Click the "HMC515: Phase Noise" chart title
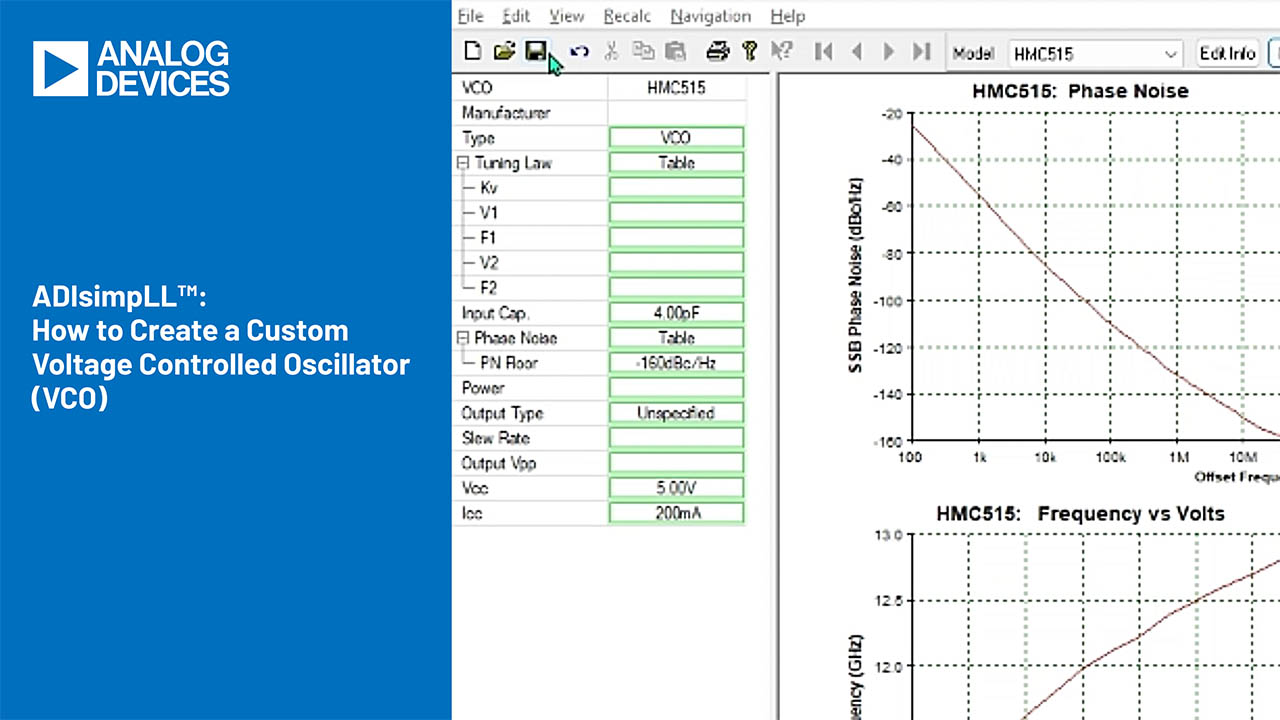The height and width of the screenshot is (720, 1280). click(1080, 91)
